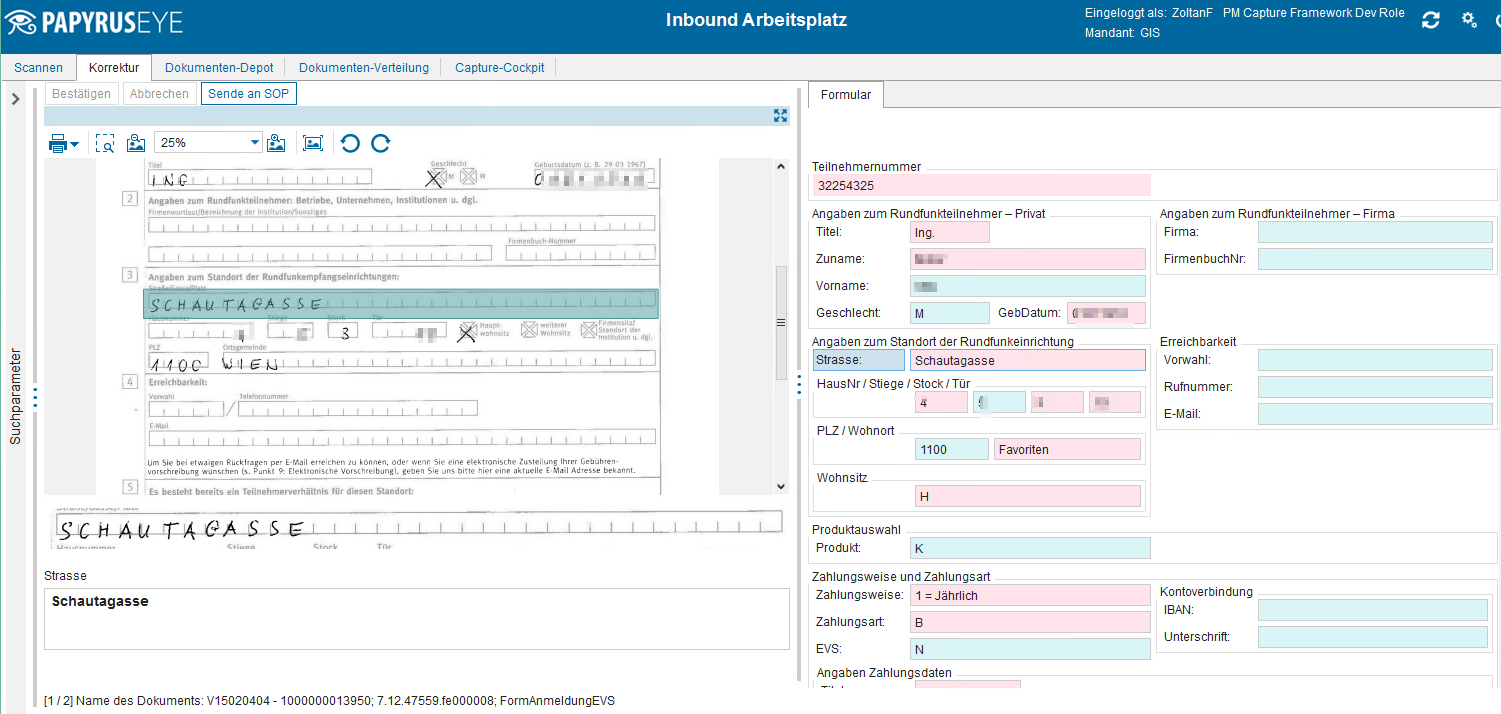Click the Vorwahl input field
The image size is (1501, 714).
[1375, 360]
